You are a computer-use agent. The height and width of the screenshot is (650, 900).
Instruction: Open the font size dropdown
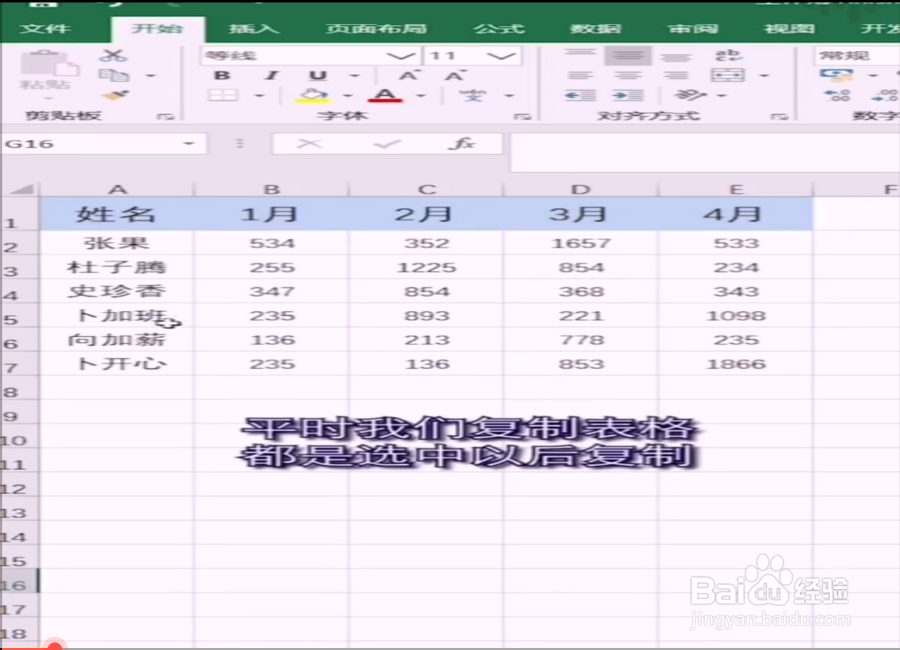501,56
